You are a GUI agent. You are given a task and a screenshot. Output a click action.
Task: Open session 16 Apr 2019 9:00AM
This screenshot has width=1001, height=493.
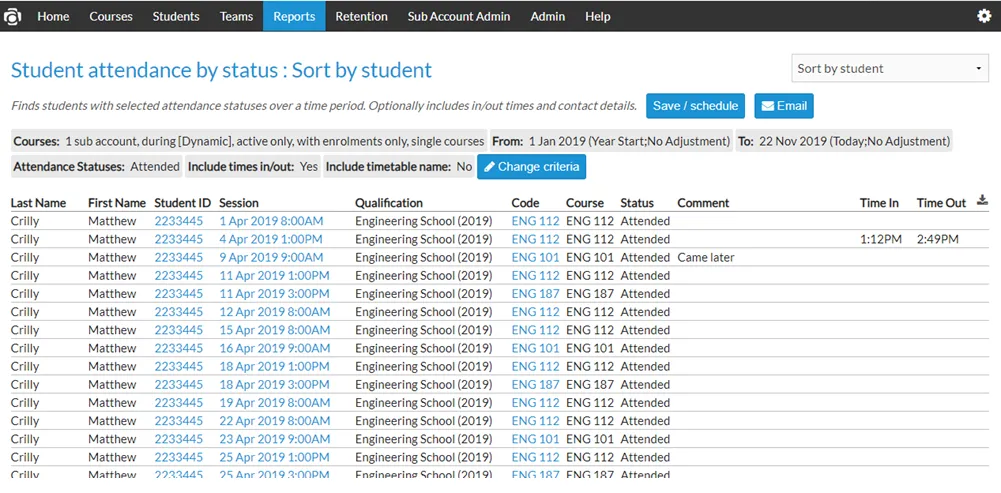pyautogui.click(x=275, y=349)
